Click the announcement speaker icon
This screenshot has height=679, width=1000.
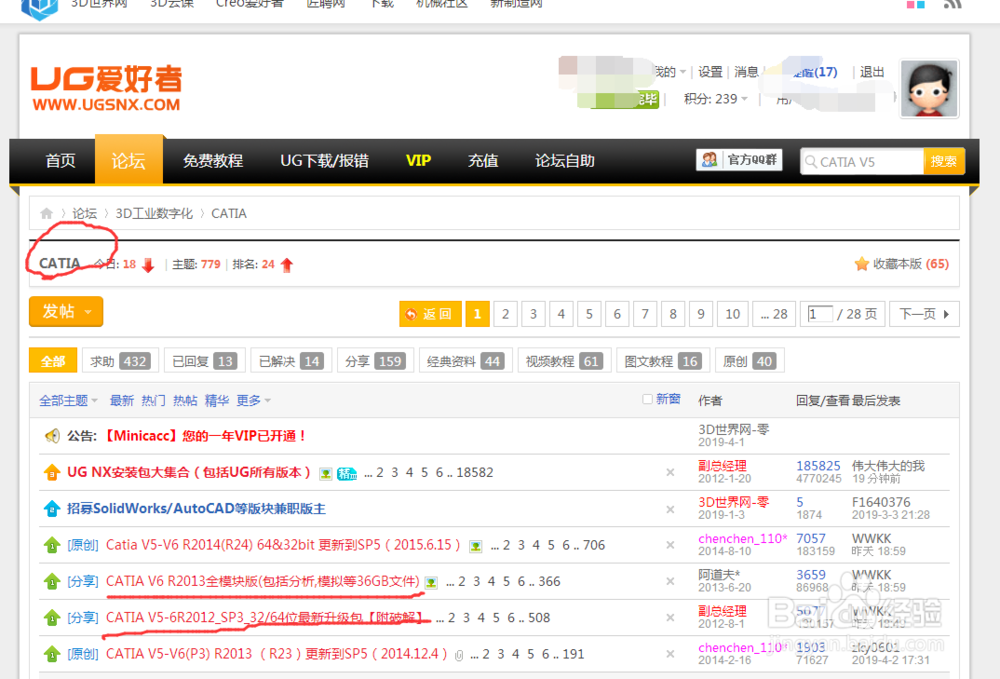click(x=52, y=436)
